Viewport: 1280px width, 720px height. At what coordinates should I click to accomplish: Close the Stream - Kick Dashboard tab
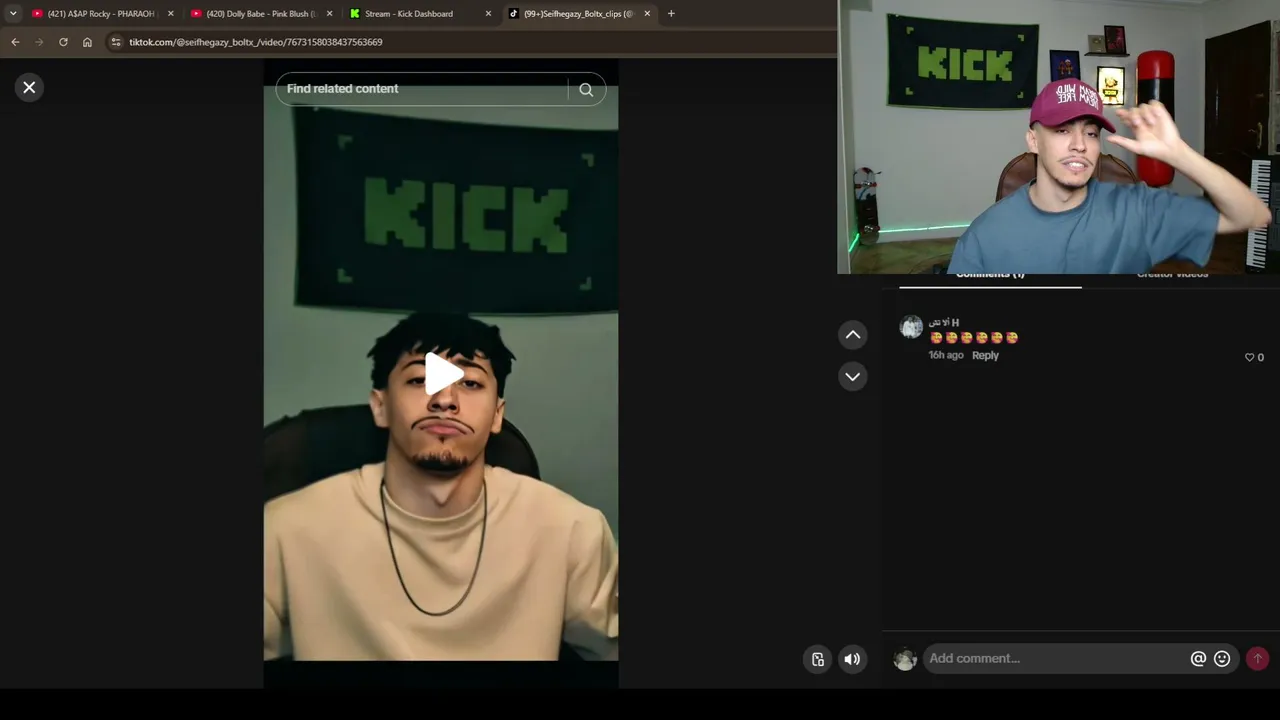click(488, 14)
